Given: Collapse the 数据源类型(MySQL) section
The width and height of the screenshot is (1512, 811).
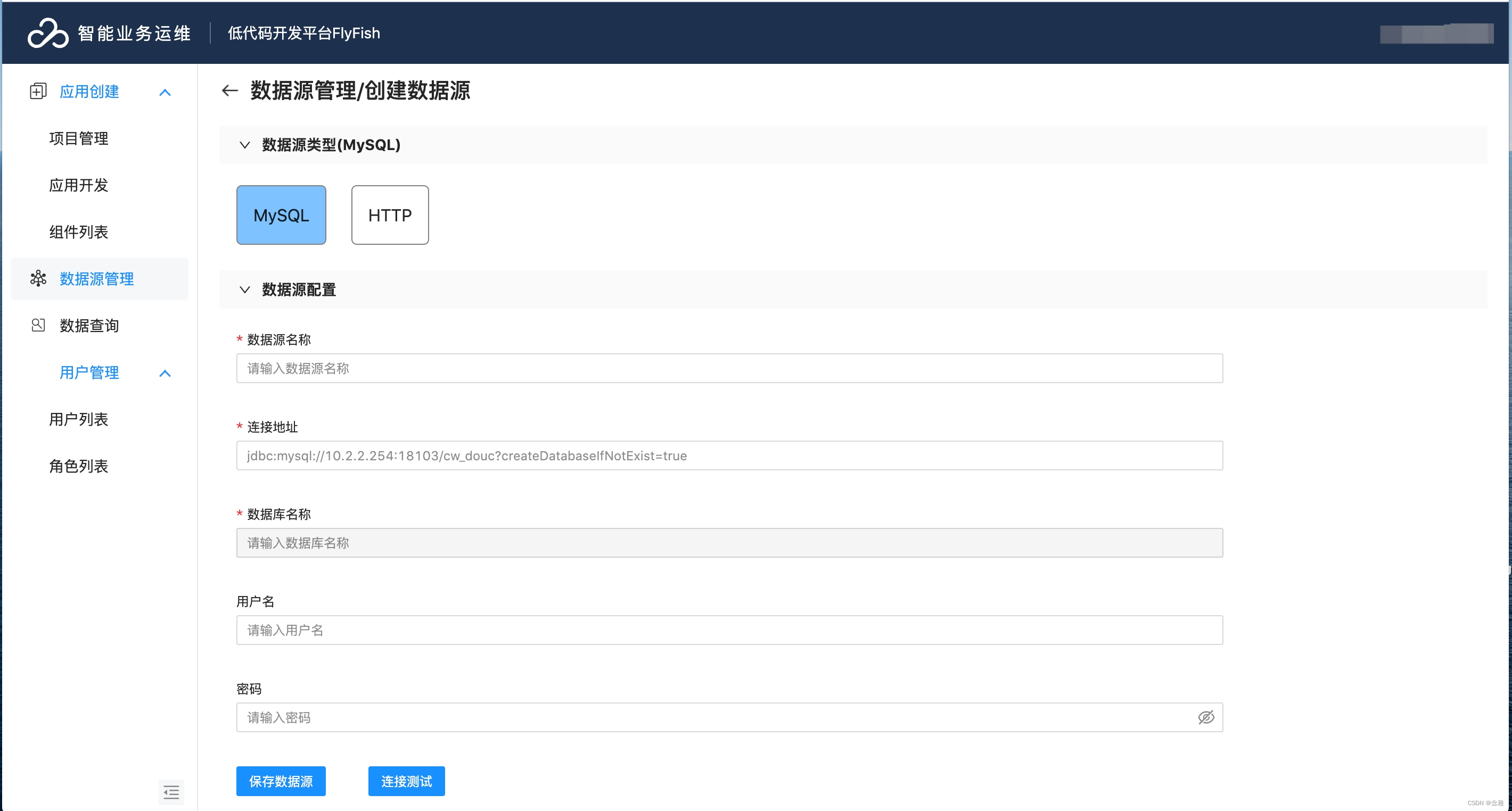Looking at the screenshot, I should tap(245, 144).
